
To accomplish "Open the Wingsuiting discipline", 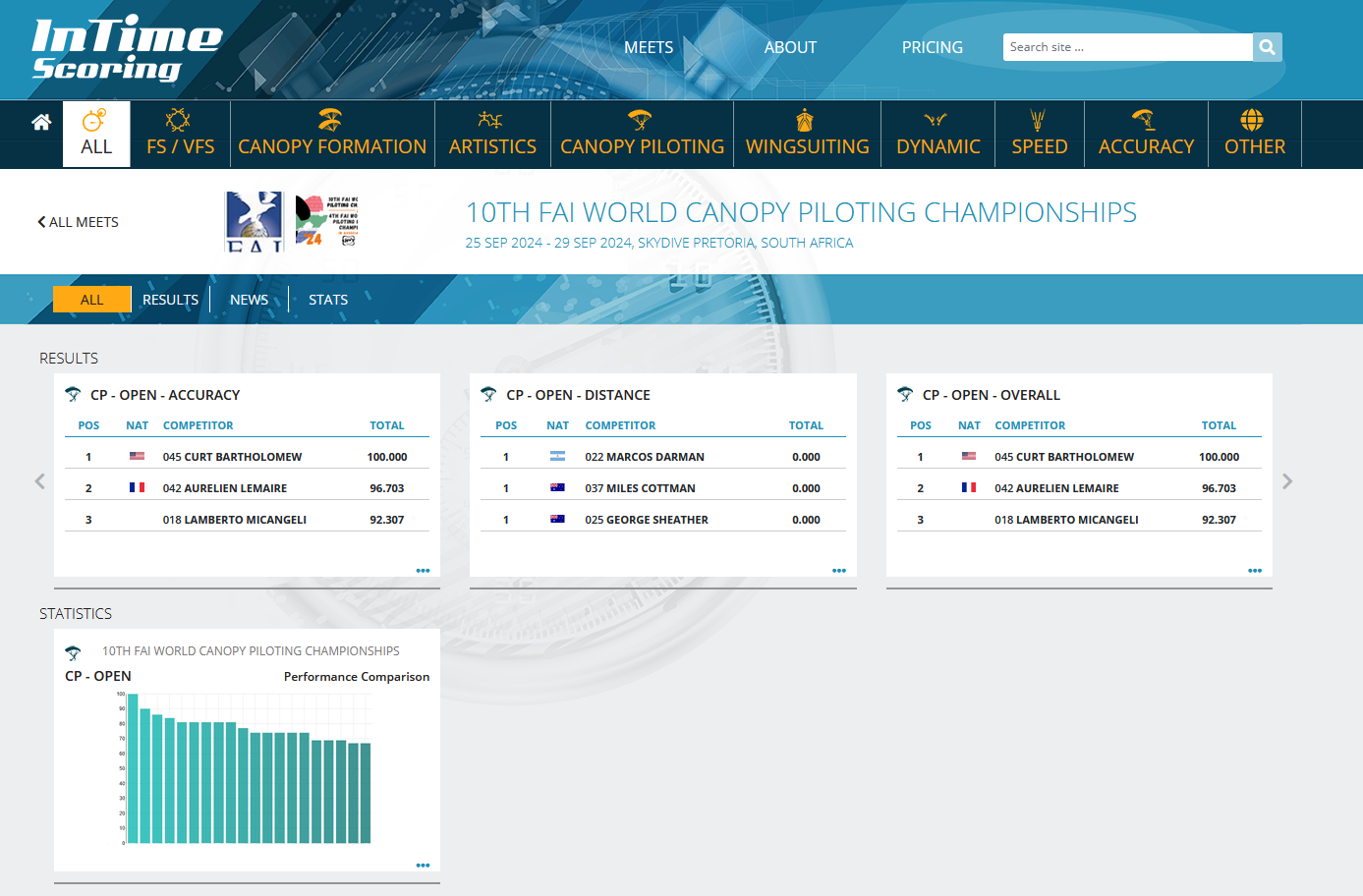I will (807, 135).
